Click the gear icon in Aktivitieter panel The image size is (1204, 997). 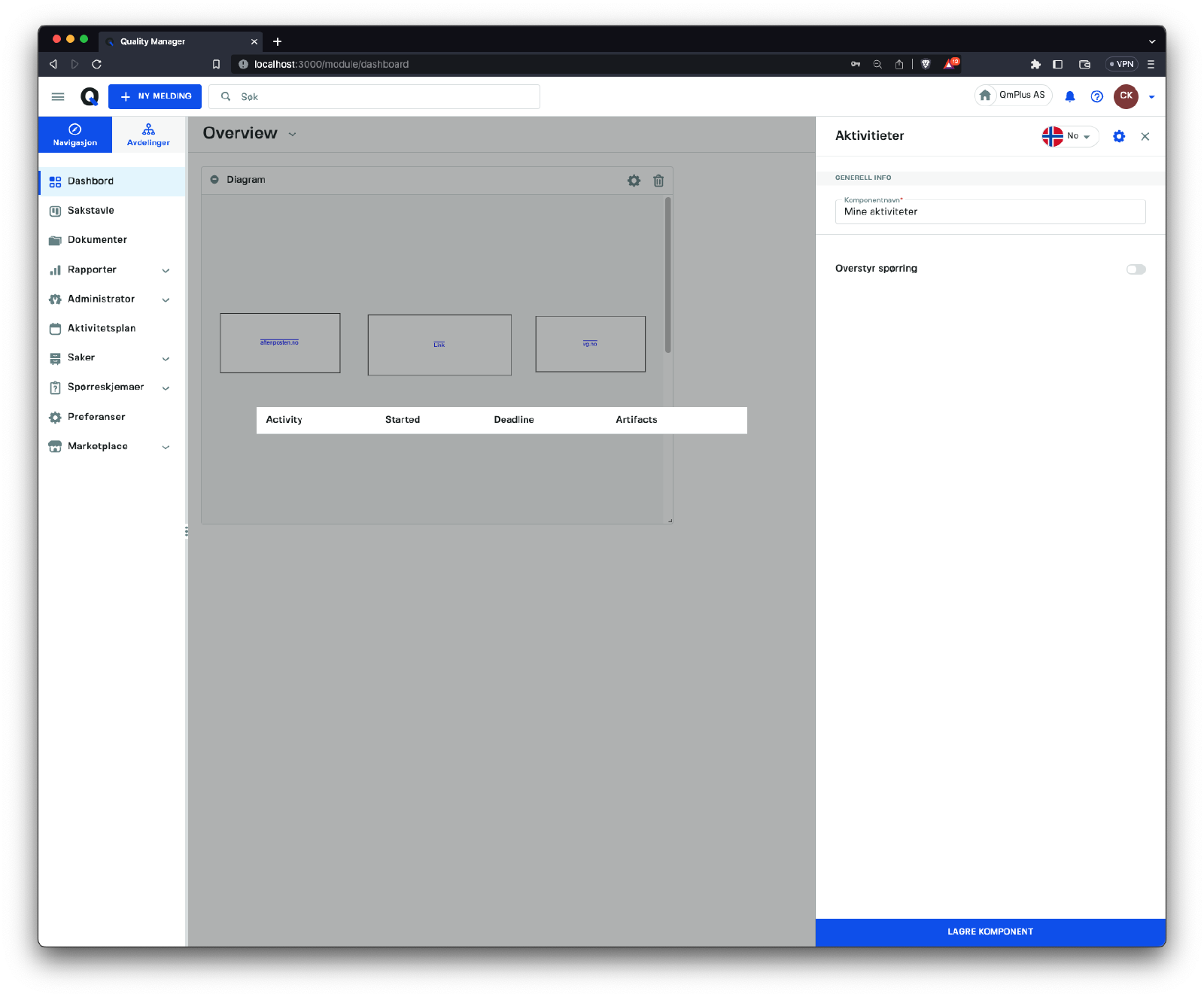tap(1119, 136)
